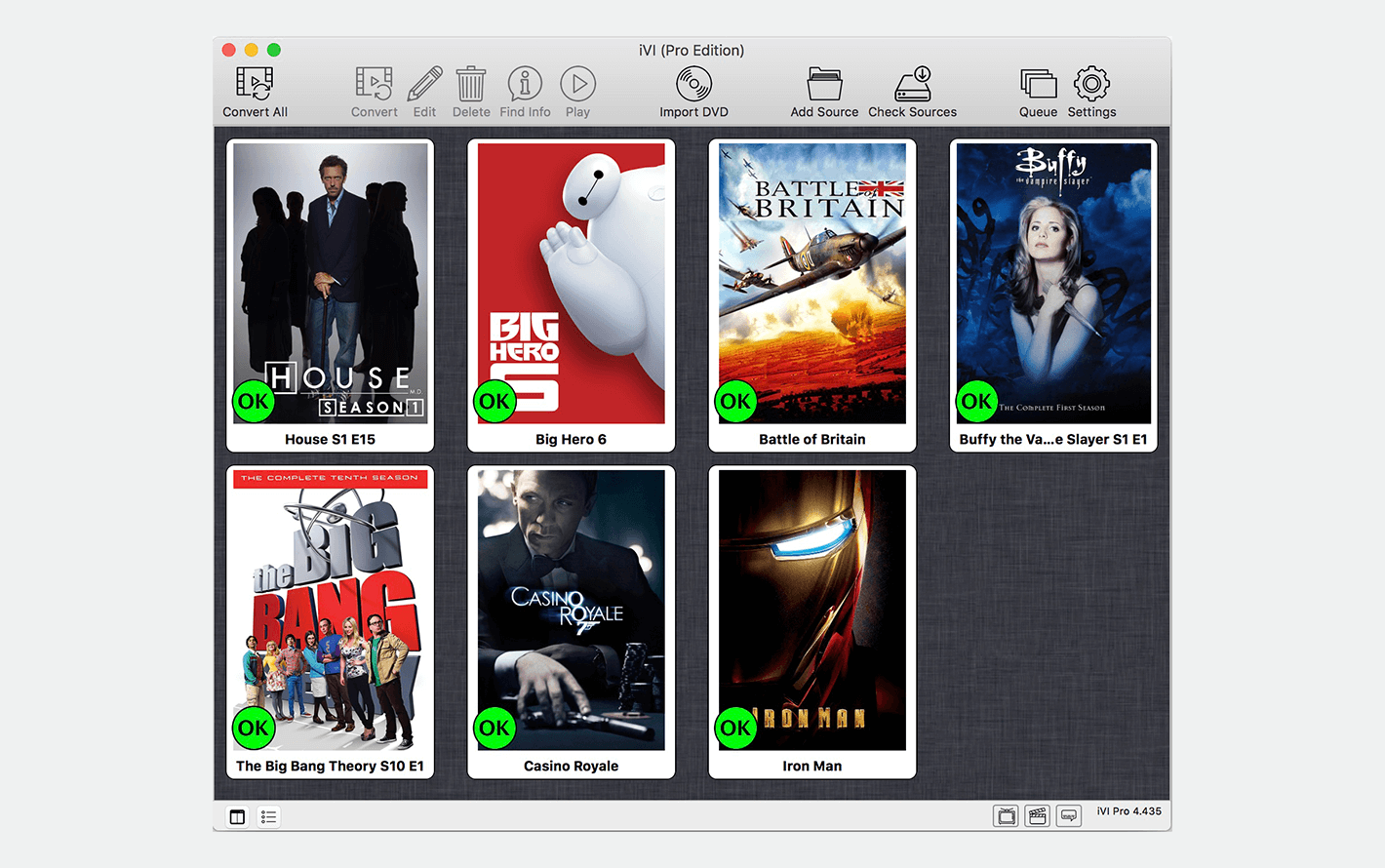Click the OK badge on Battle of Britain

coord(735,401)
